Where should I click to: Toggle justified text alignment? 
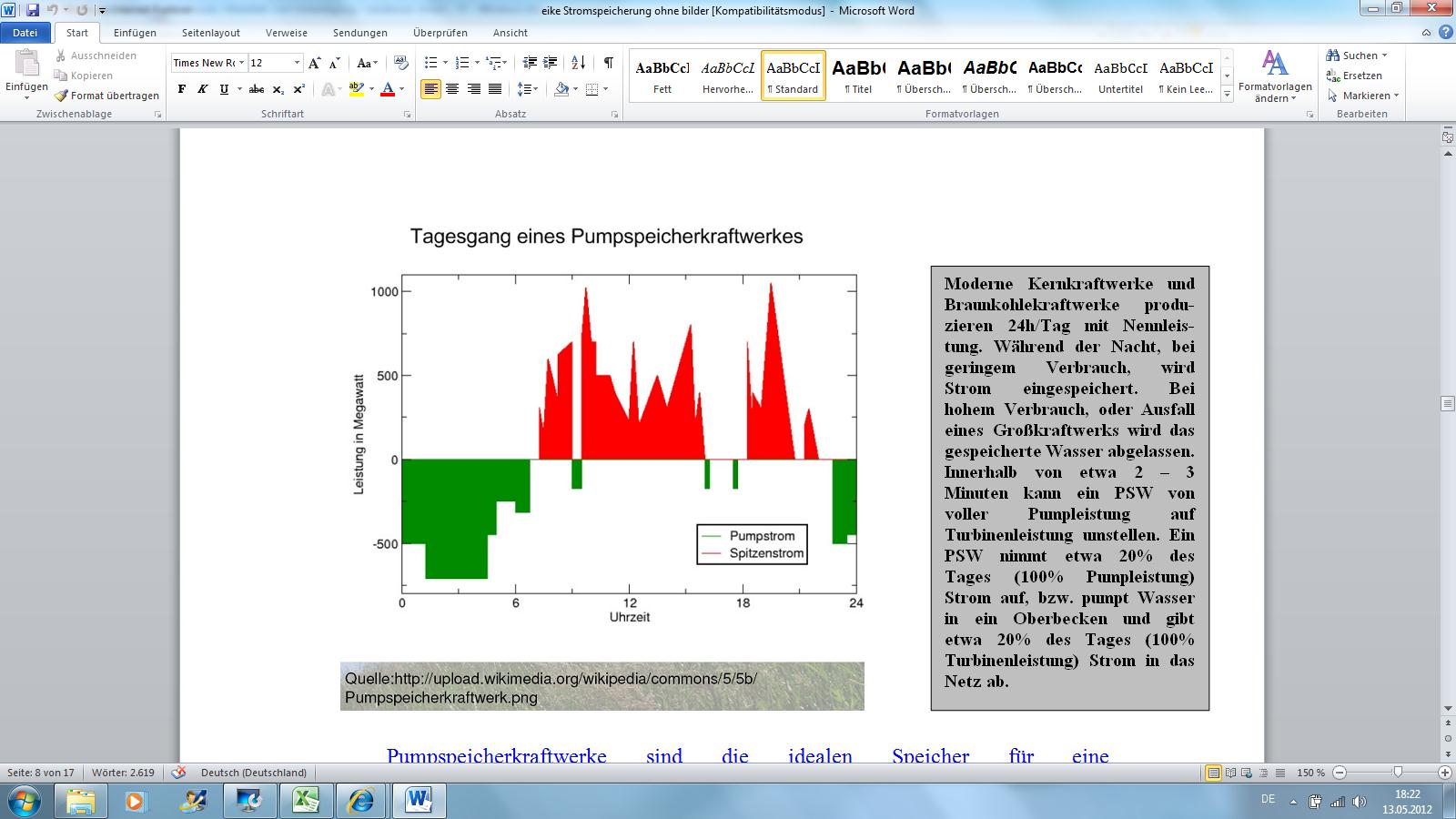tap(495, 89)
